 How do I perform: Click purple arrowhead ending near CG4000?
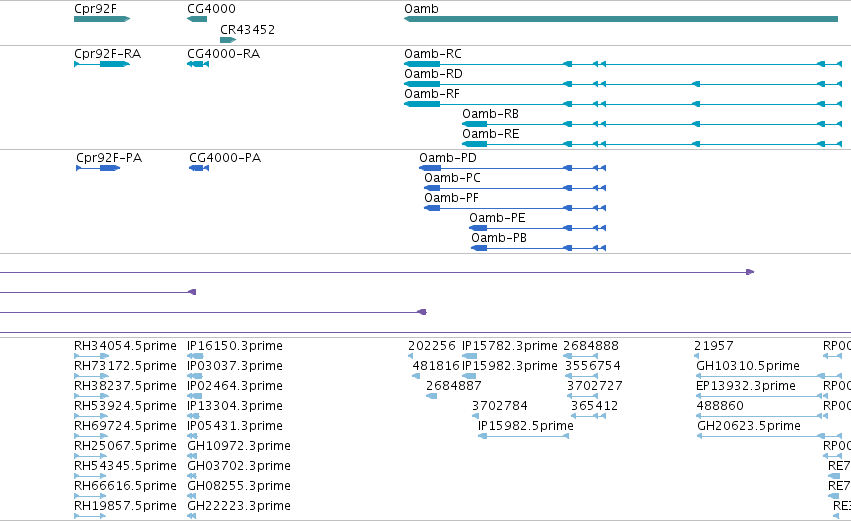(x=192, y=292)
